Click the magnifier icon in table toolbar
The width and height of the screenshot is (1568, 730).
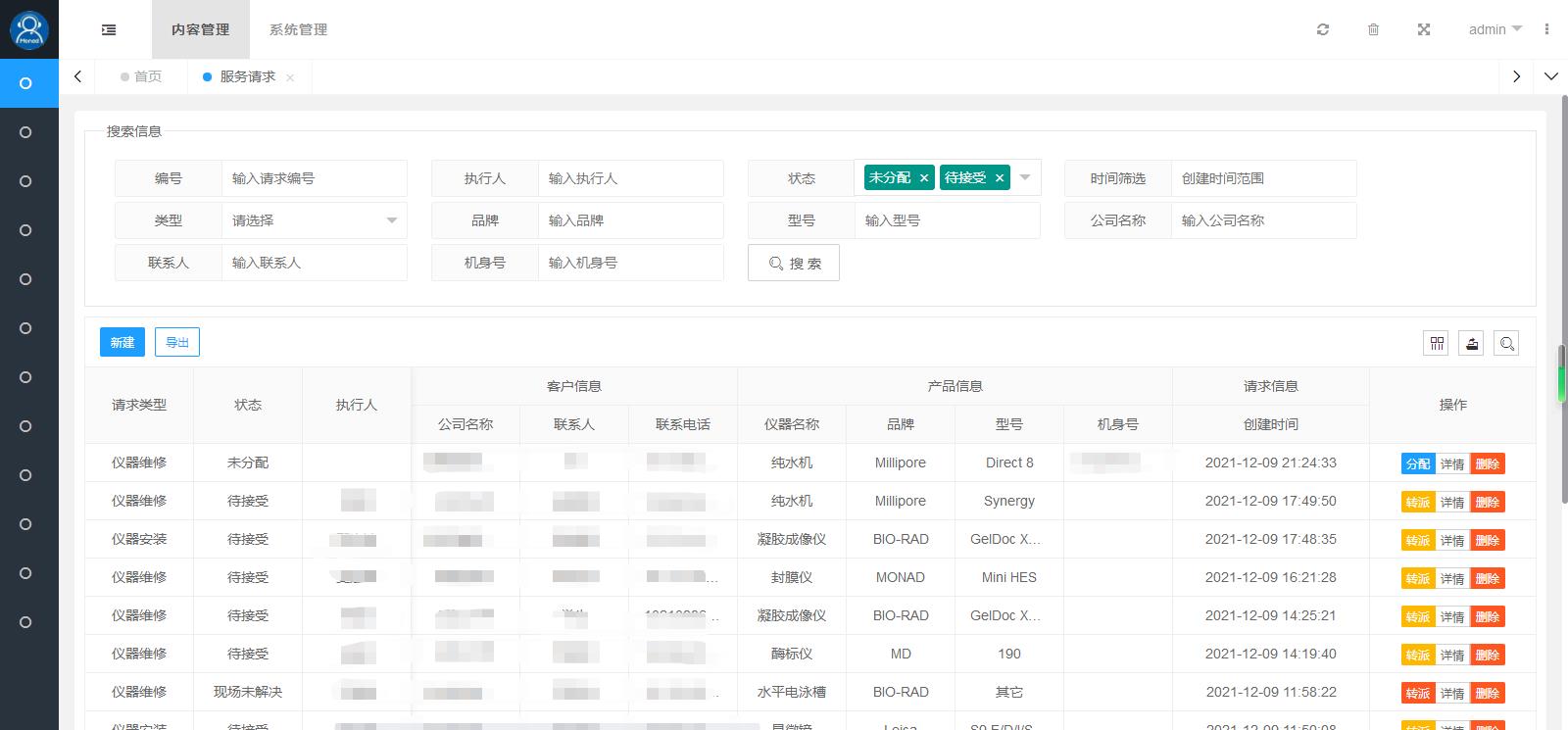pyautogui.click(x=1507, y=343)
